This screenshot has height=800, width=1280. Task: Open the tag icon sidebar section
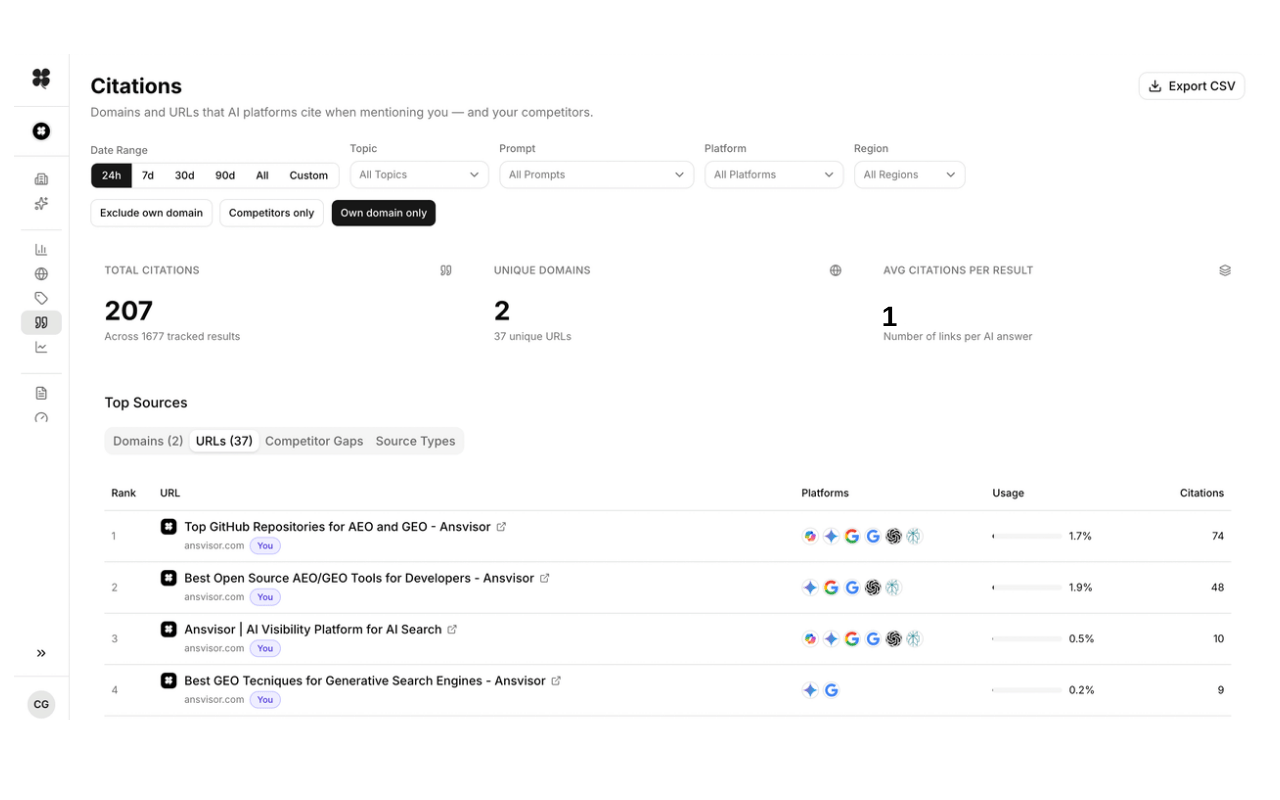[x=41, y=298]
